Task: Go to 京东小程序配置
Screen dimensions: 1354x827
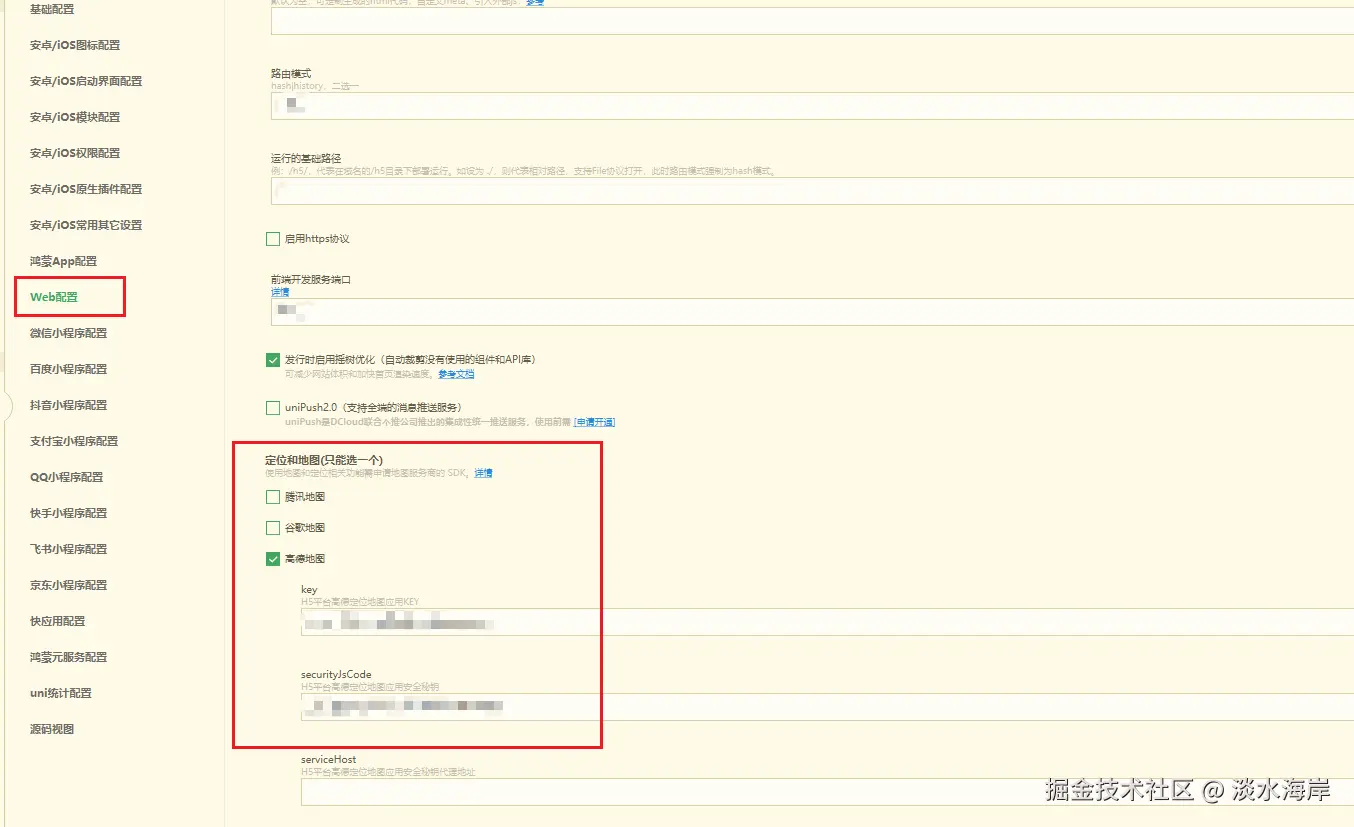Action: 68,585
